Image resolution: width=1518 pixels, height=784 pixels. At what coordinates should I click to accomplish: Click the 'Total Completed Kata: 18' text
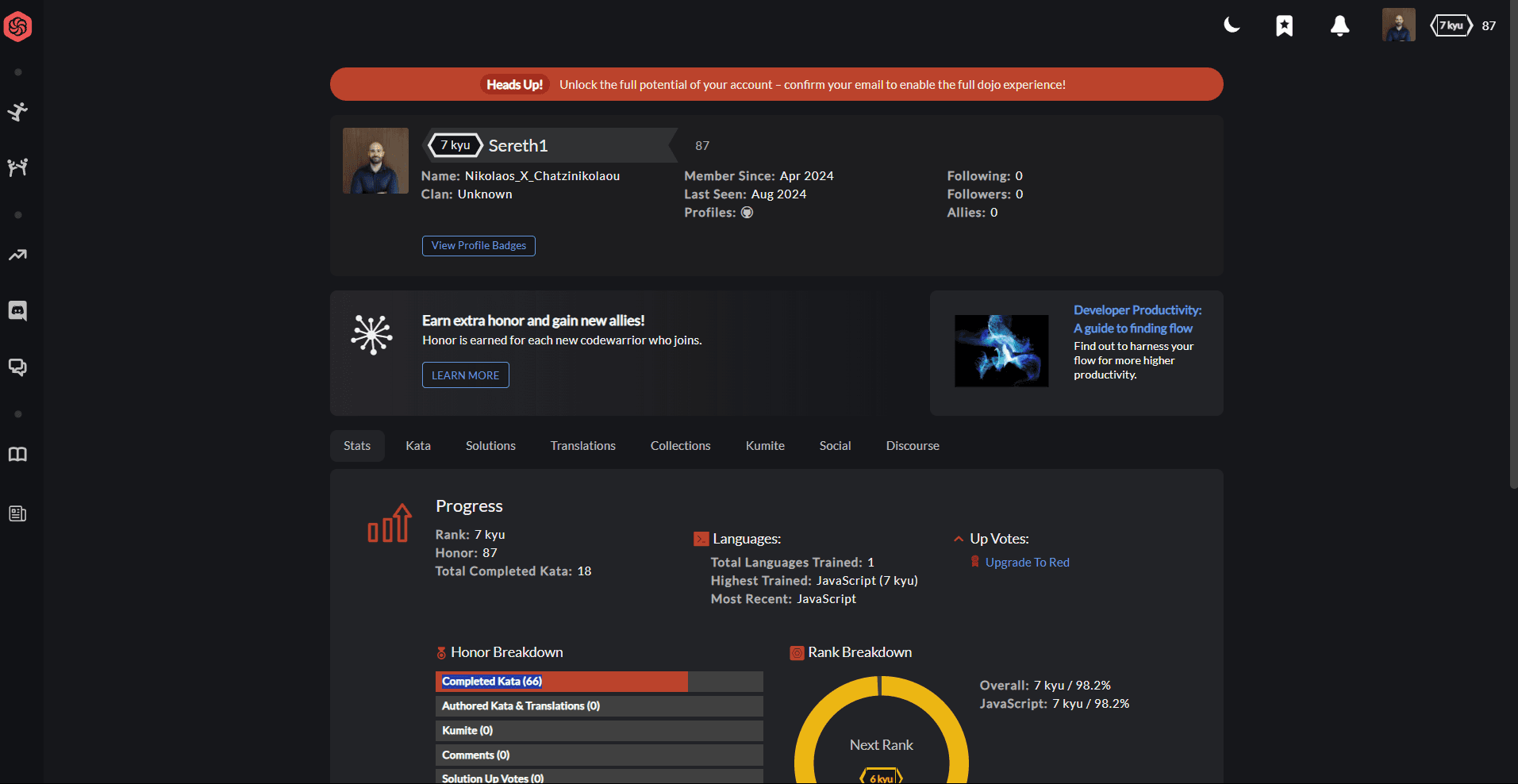[513, 571]
